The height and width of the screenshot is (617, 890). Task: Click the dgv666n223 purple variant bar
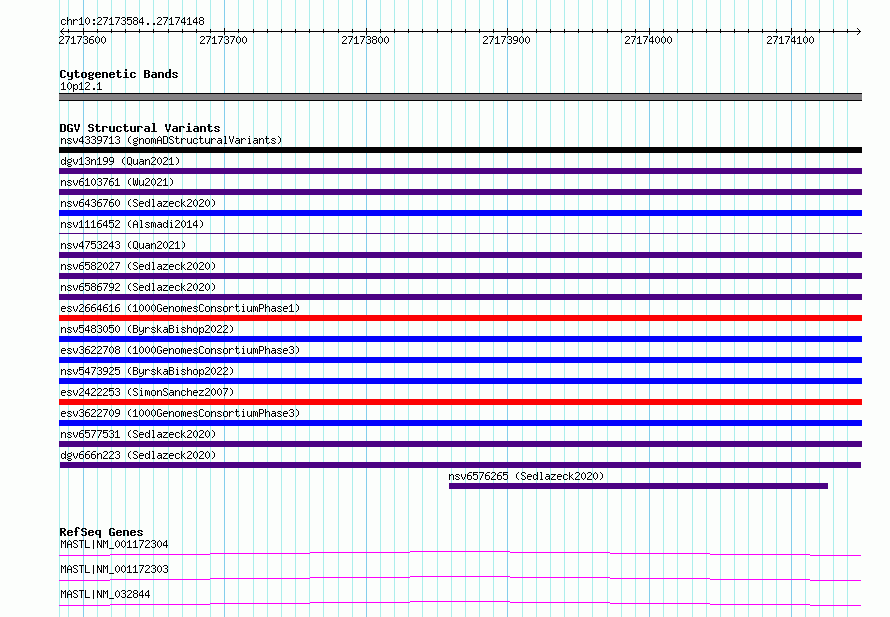click(x=460, y=465)
